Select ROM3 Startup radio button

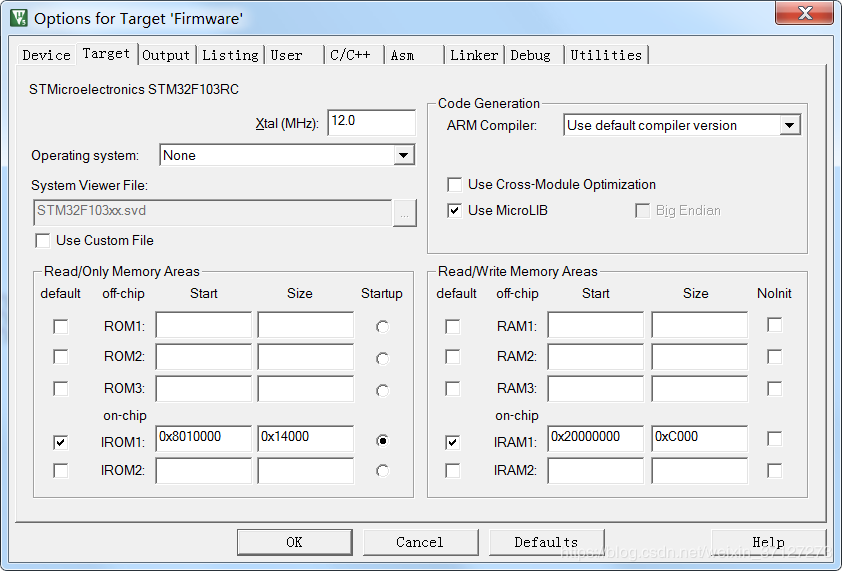click(x=382, y=391)
